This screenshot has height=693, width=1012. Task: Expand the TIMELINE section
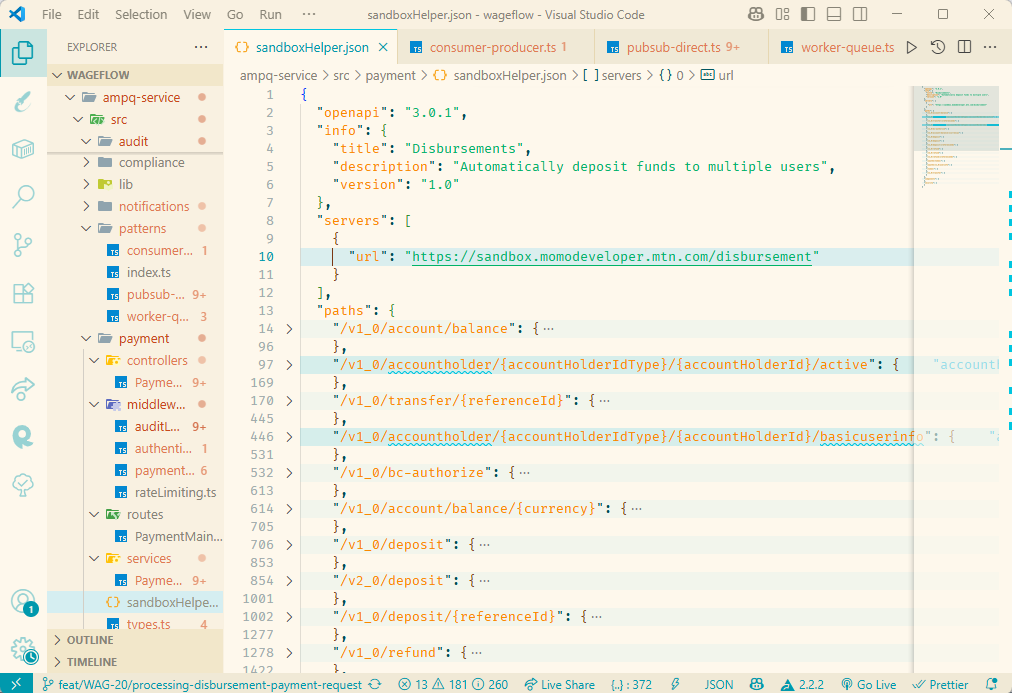click(x=136, y=662)
